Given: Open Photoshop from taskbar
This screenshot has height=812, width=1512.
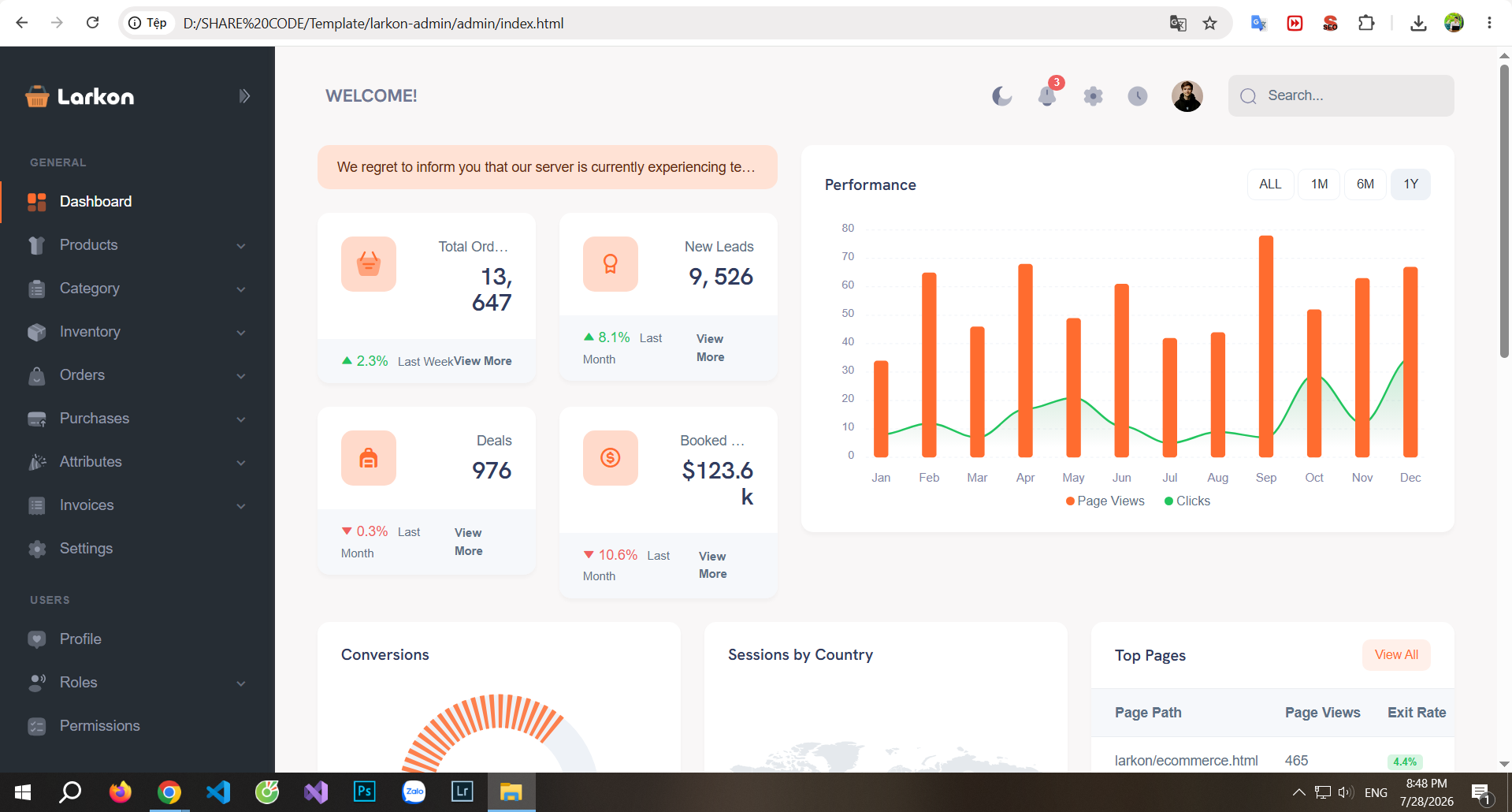Looking at the screenshot, I should [365, 792].
